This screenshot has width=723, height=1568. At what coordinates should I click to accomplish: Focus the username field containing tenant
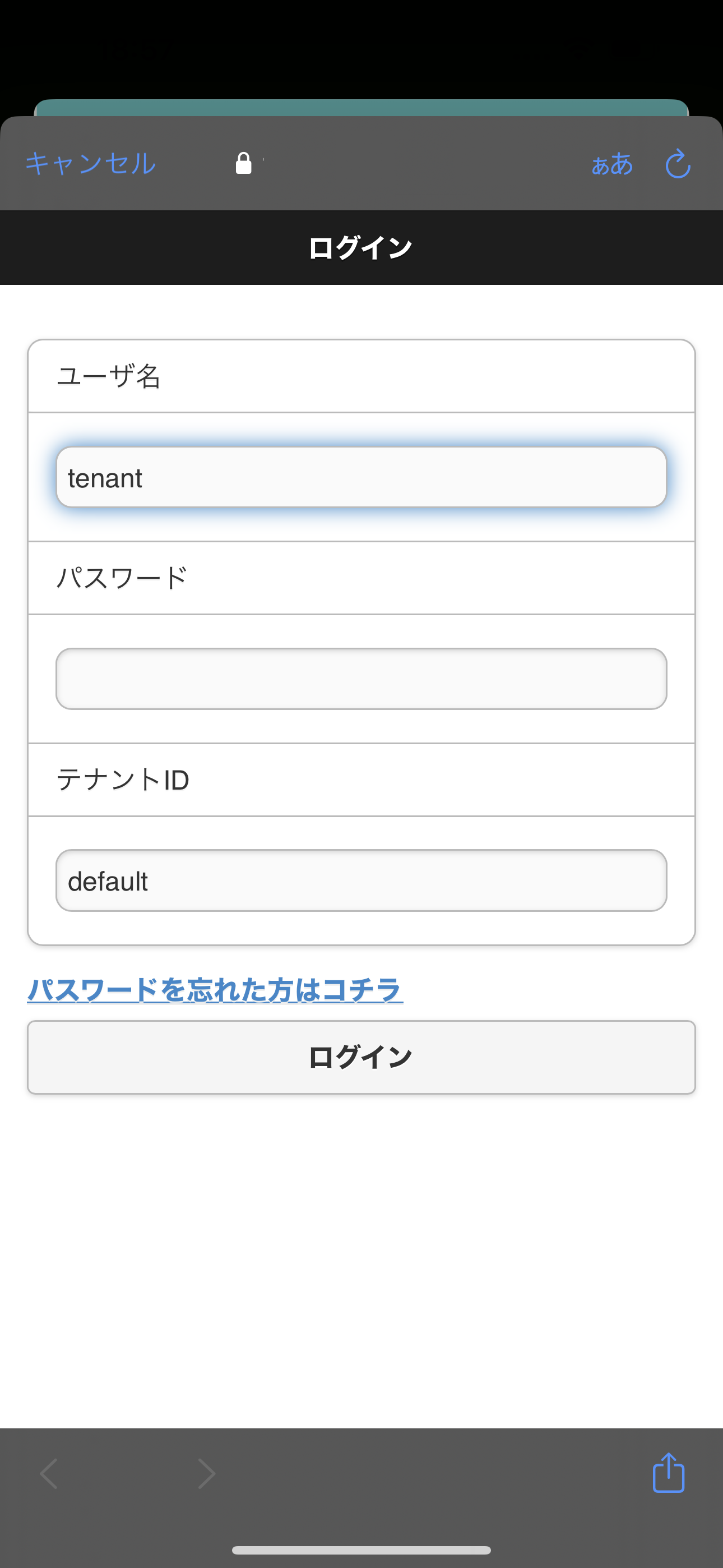click(x=361, y=477)
